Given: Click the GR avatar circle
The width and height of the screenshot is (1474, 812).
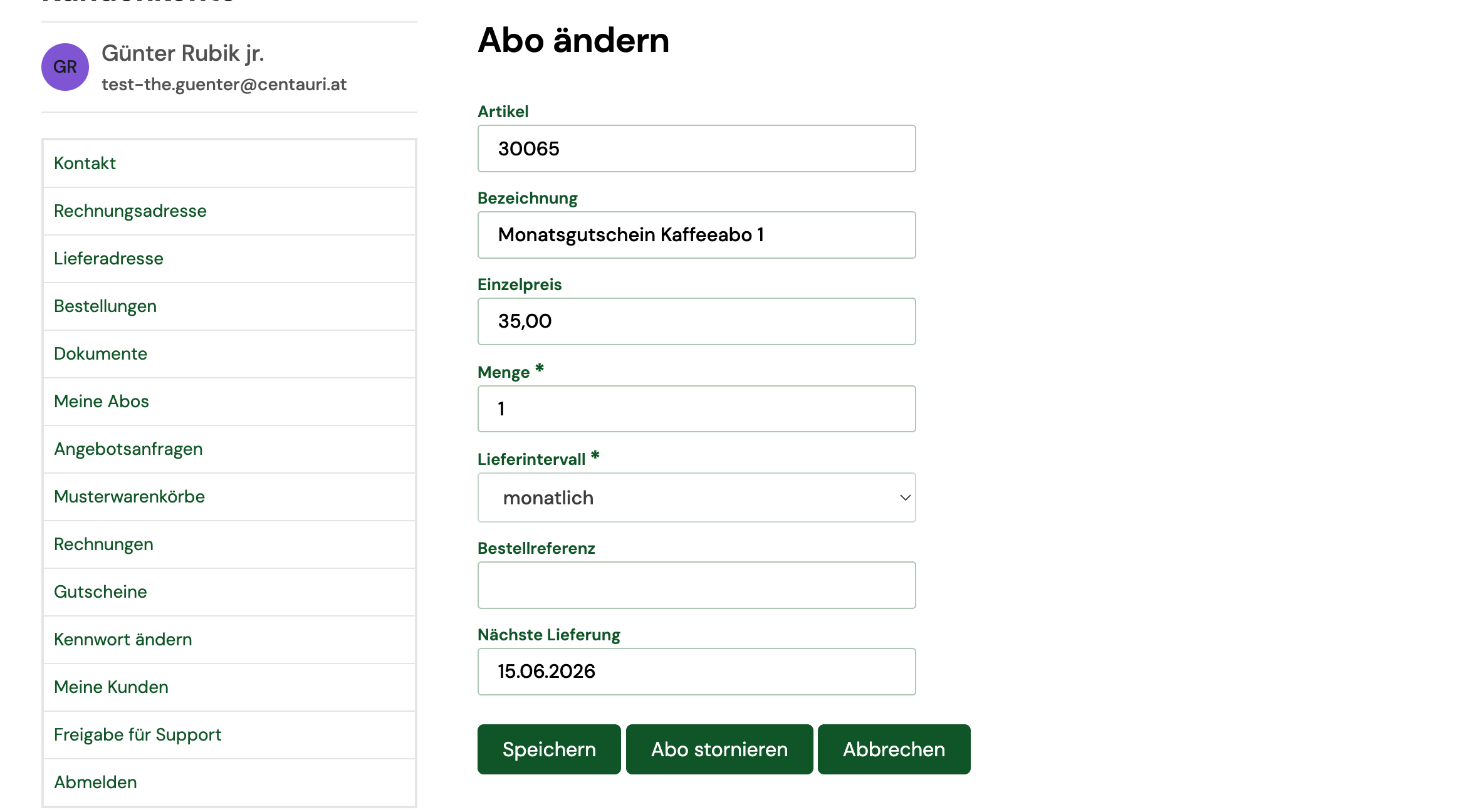Looking at the screenshot, I should point(65,67).
